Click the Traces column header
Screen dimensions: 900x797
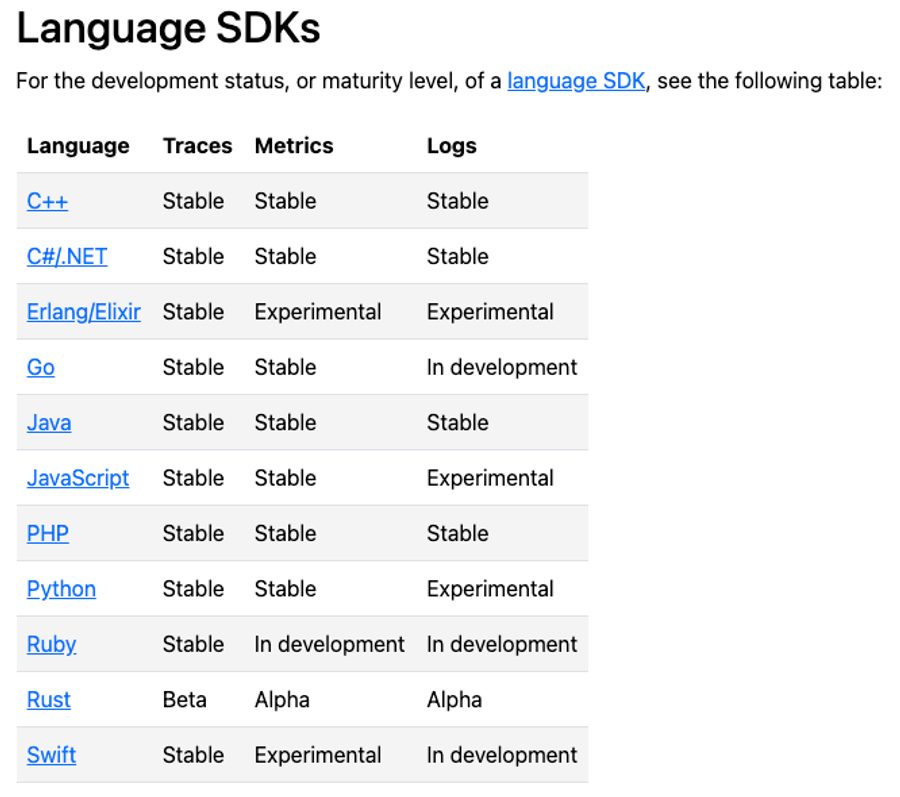[197, 146]
